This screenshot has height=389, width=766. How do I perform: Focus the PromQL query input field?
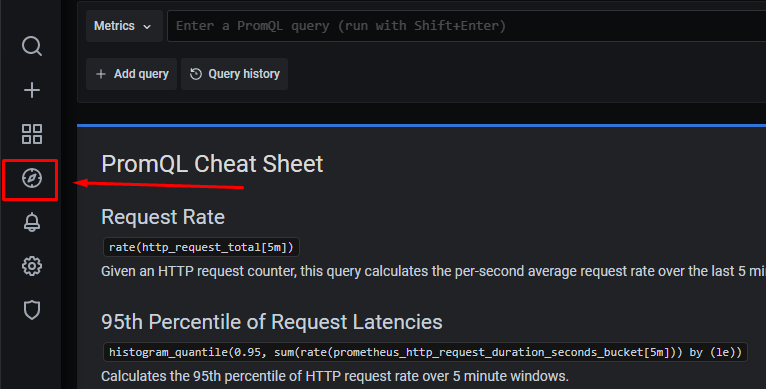coord(467,26)
